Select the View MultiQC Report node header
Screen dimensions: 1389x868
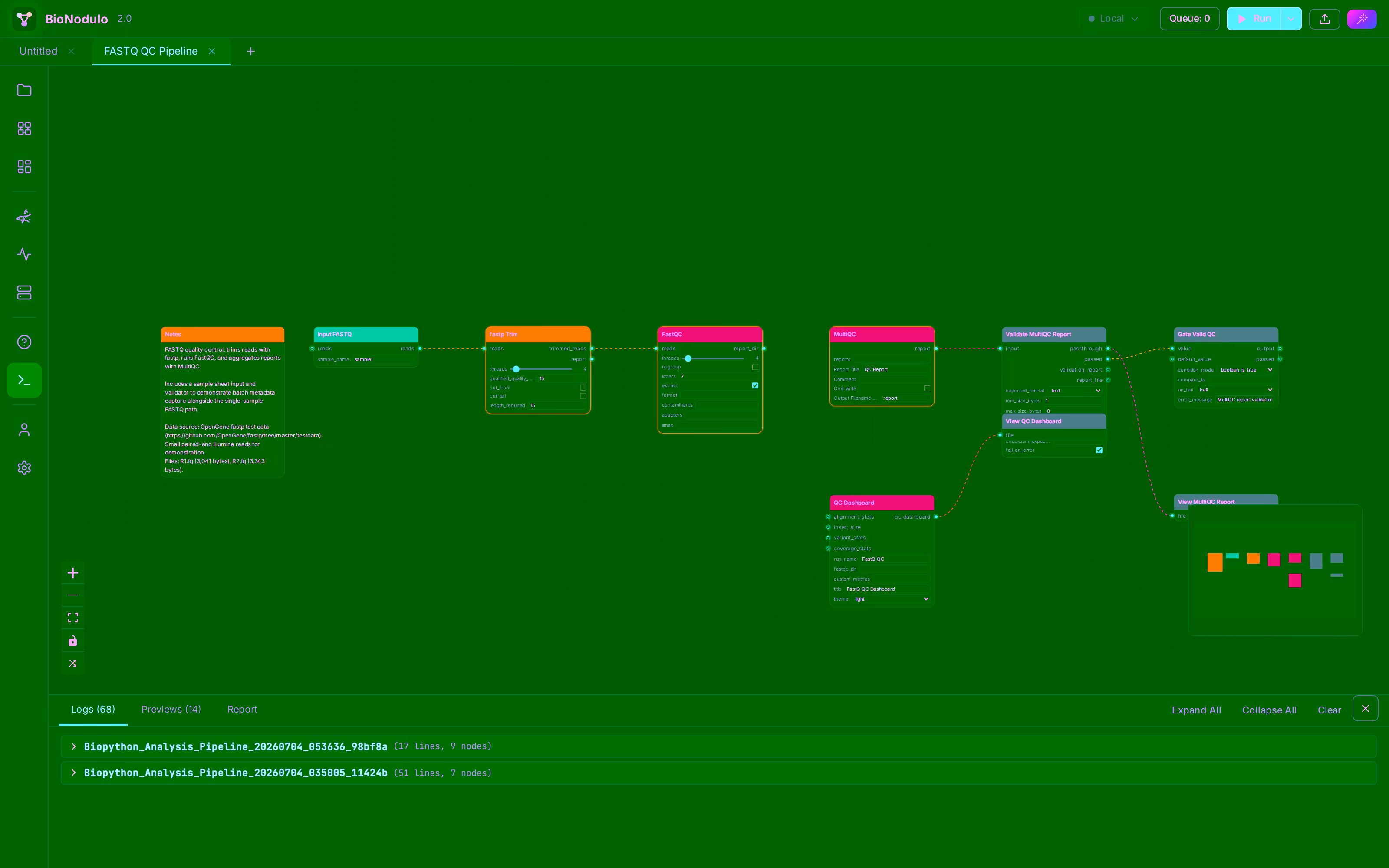1225,501
